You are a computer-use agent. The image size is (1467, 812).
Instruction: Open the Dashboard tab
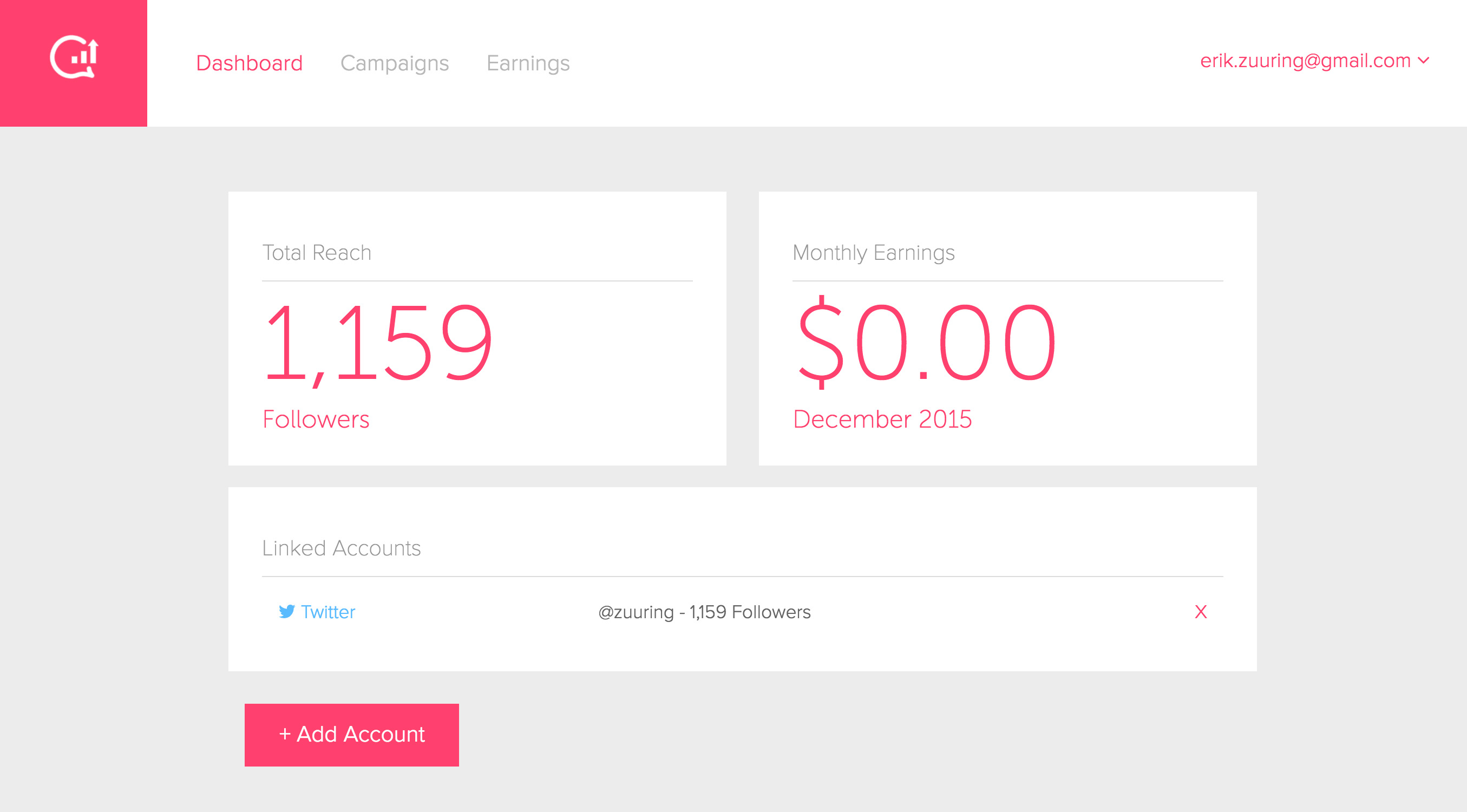tap(250, 63)
